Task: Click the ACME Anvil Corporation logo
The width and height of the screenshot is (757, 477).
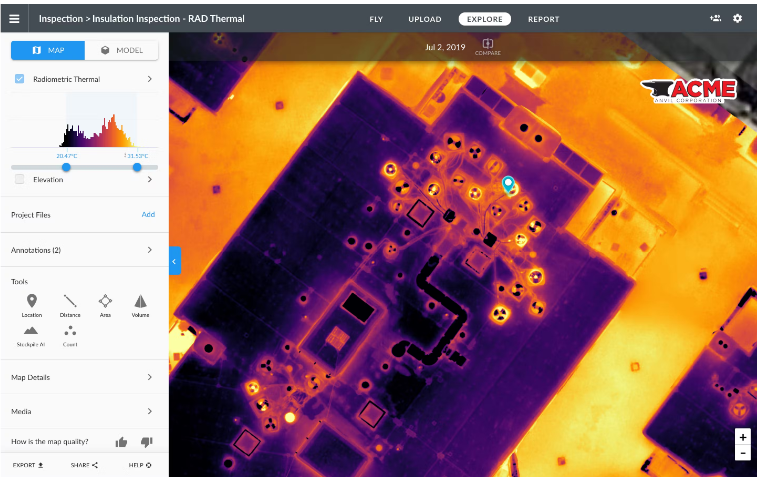Action: [689, 90]
